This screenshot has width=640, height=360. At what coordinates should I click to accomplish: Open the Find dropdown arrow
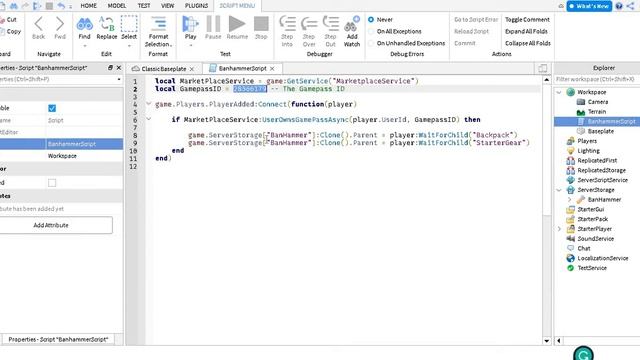pyautogui.click(x=84, y=46)
